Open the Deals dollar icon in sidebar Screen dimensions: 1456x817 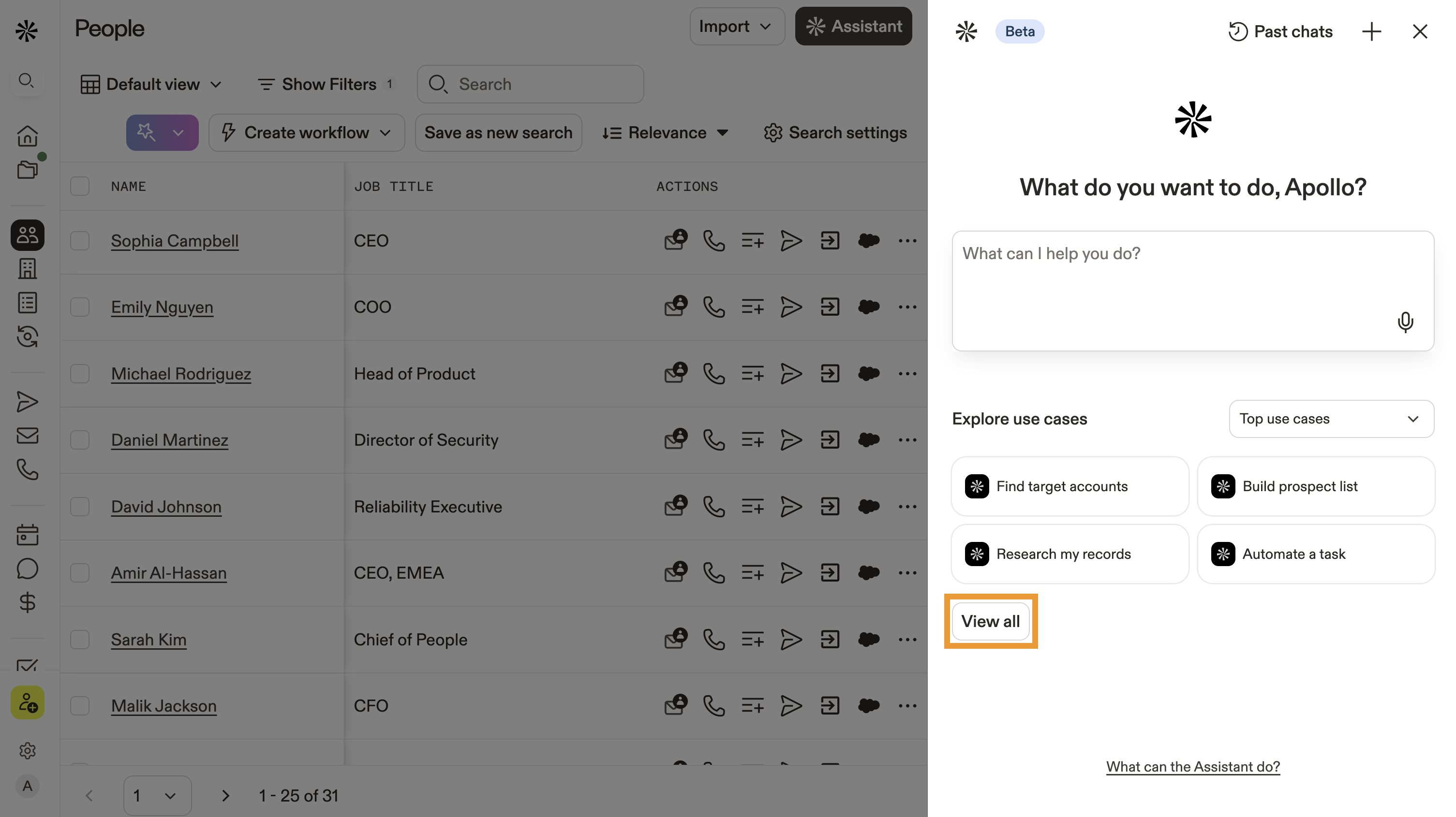27,603
